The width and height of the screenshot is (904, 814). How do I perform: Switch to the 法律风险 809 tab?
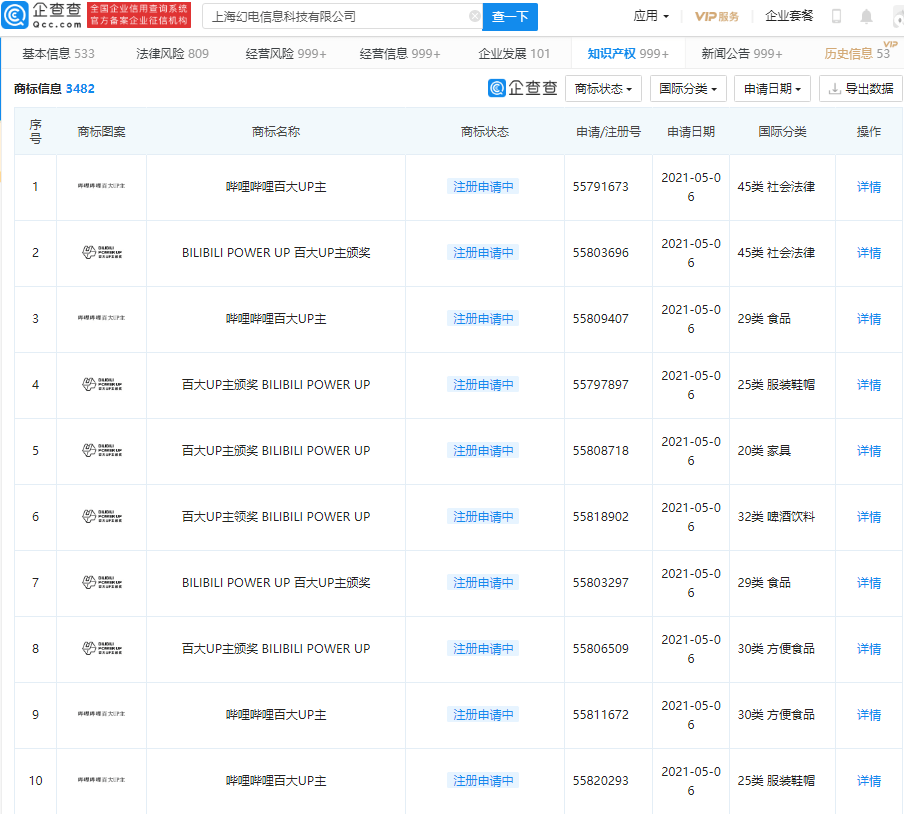pyautogui.click(x=172, y=54)
